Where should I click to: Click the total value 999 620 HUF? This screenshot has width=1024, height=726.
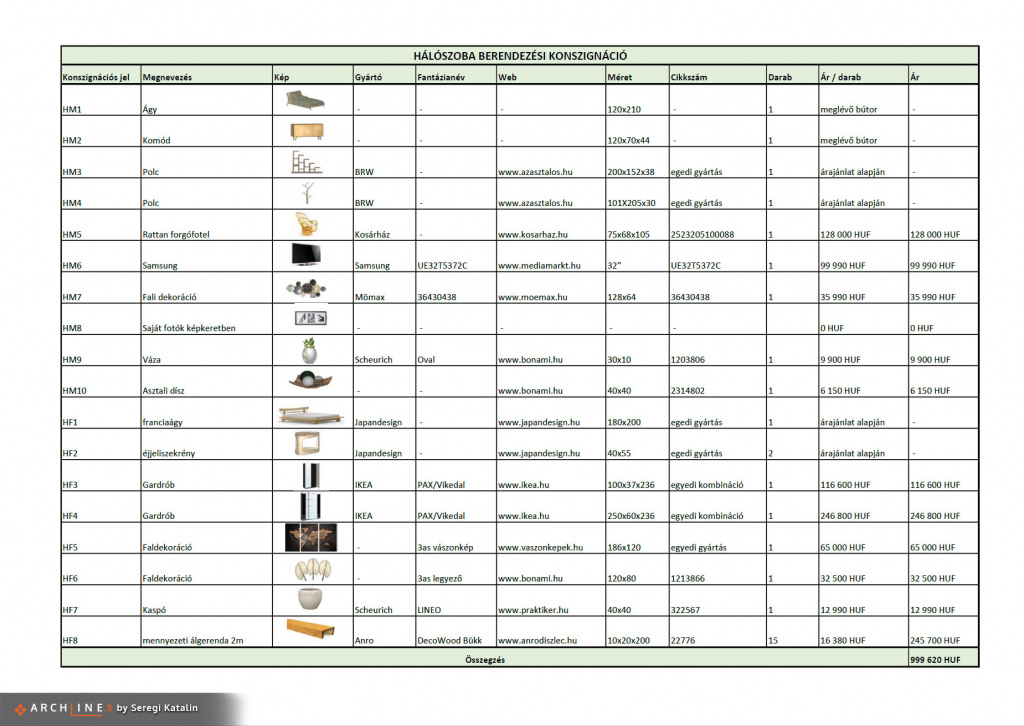tap(935, 659)
